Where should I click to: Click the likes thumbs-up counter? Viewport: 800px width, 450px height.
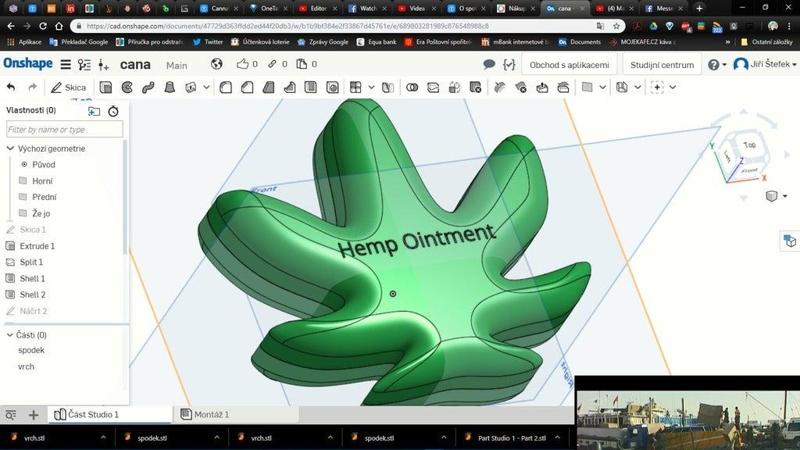[x=247, y=64]
